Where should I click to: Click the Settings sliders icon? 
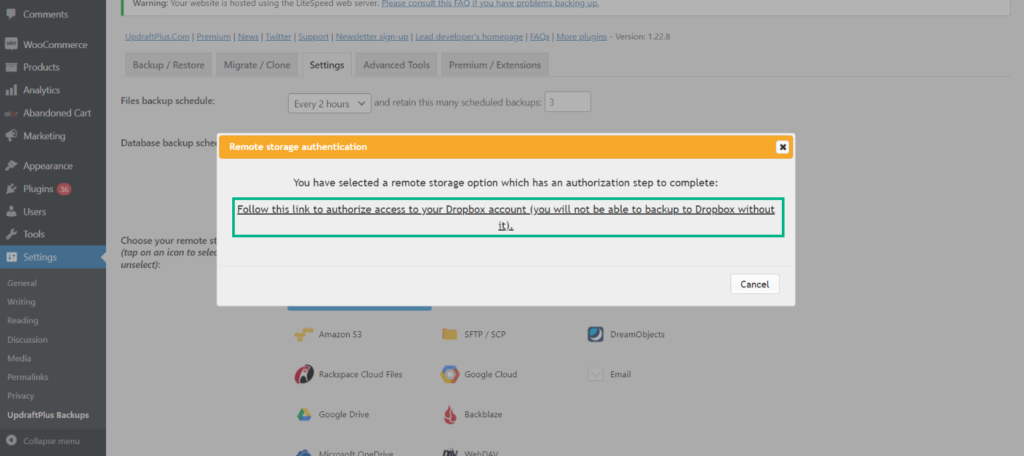click(x=11, y=257)
